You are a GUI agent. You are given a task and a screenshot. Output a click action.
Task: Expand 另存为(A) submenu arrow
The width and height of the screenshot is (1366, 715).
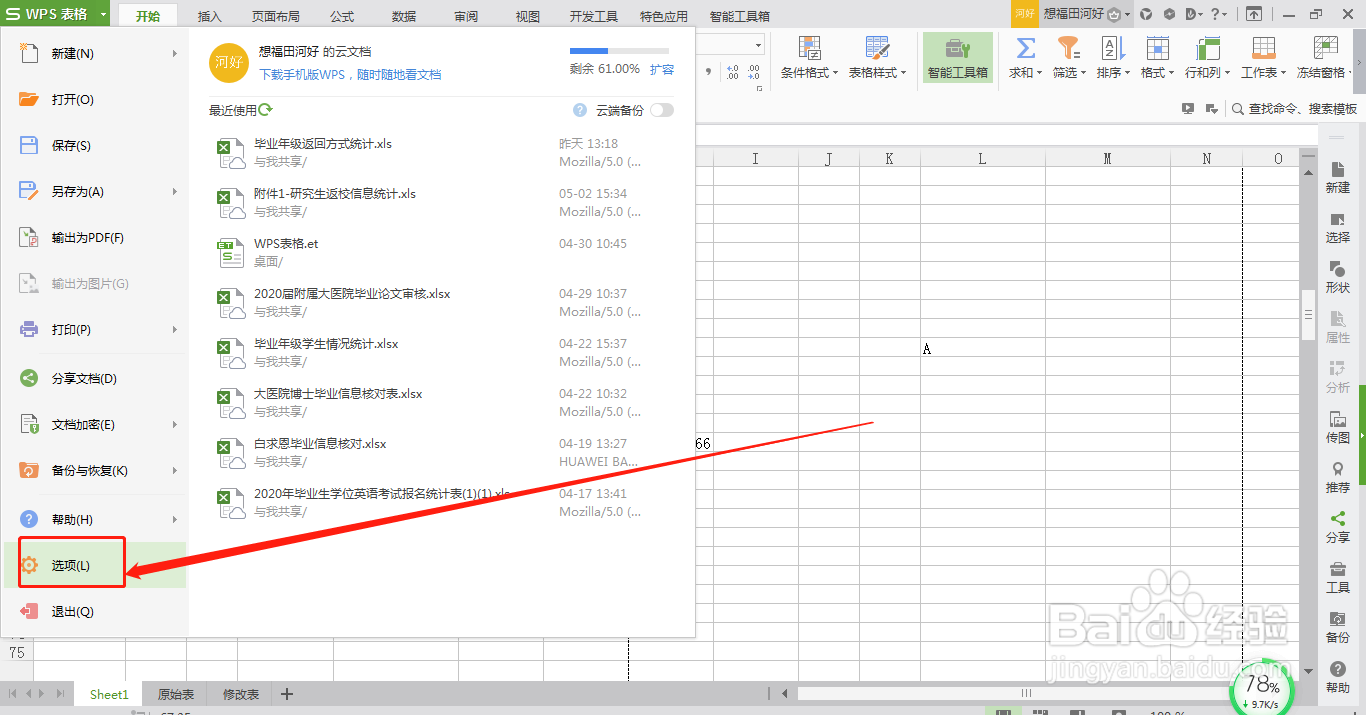pos(175,191)
